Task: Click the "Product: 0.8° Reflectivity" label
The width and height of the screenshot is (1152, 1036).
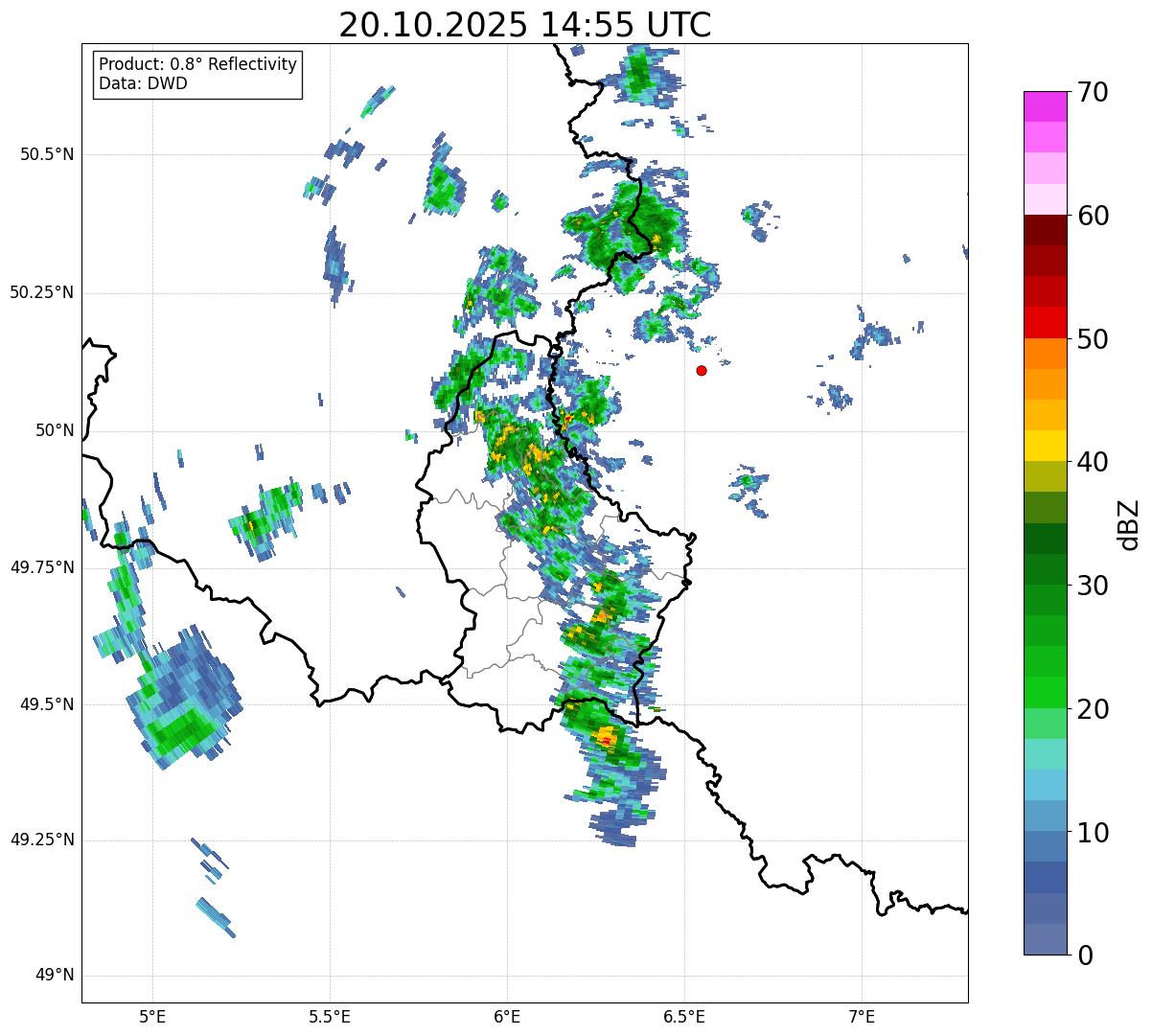Action: (198, 64)
